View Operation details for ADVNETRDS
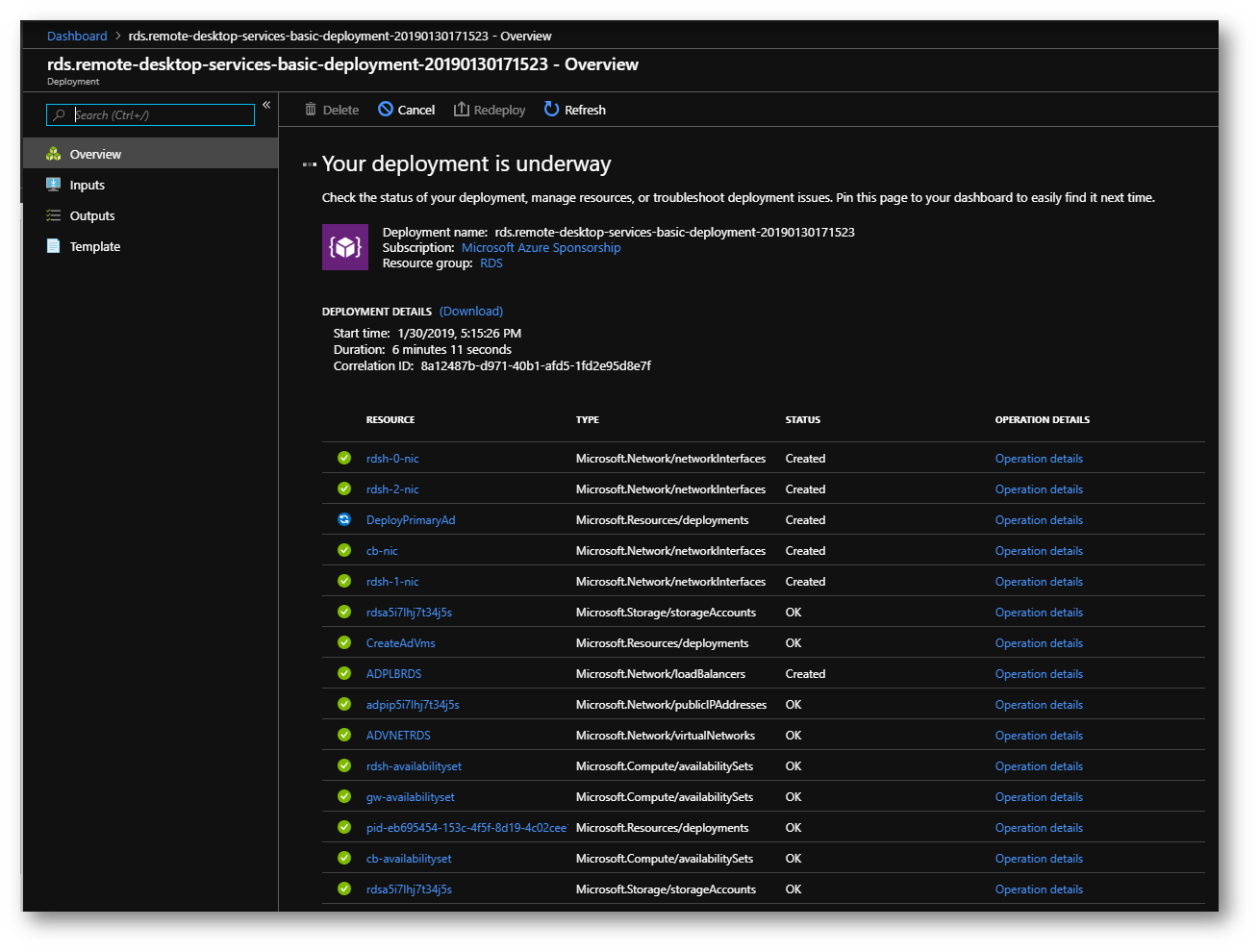 point(1039,736)
